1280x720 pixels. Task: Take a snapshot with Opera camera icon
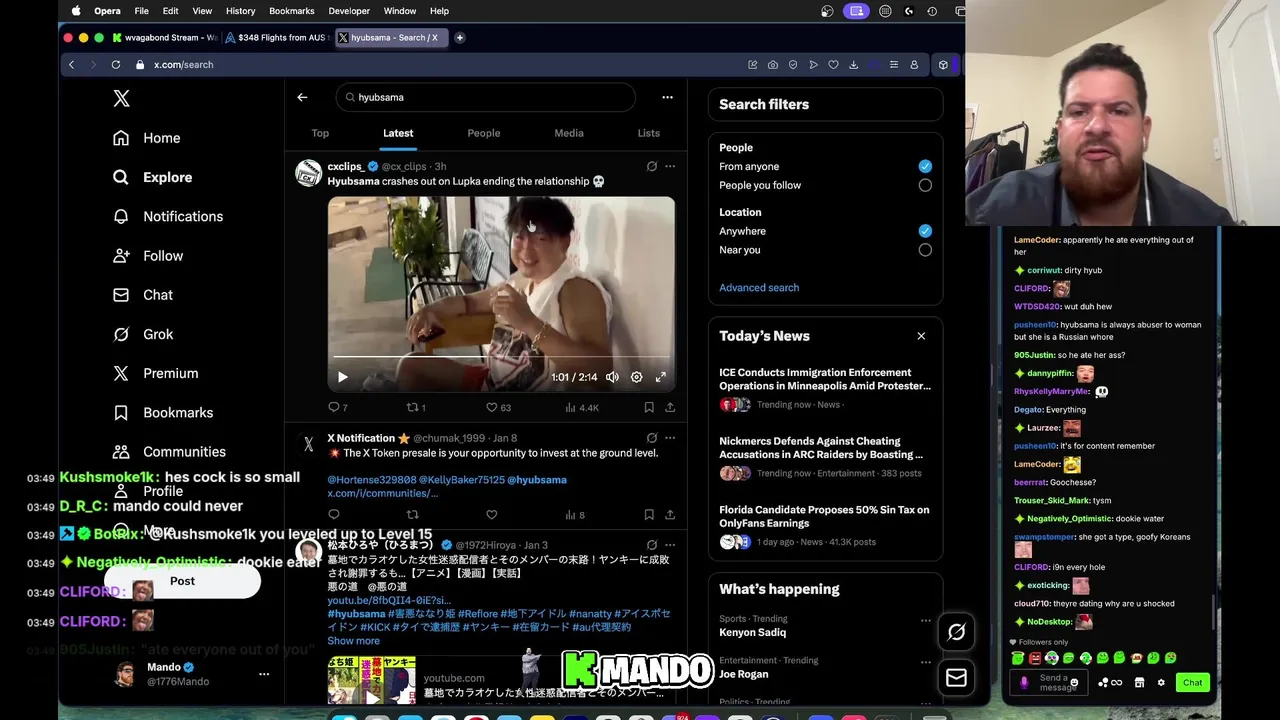point(773,64)
